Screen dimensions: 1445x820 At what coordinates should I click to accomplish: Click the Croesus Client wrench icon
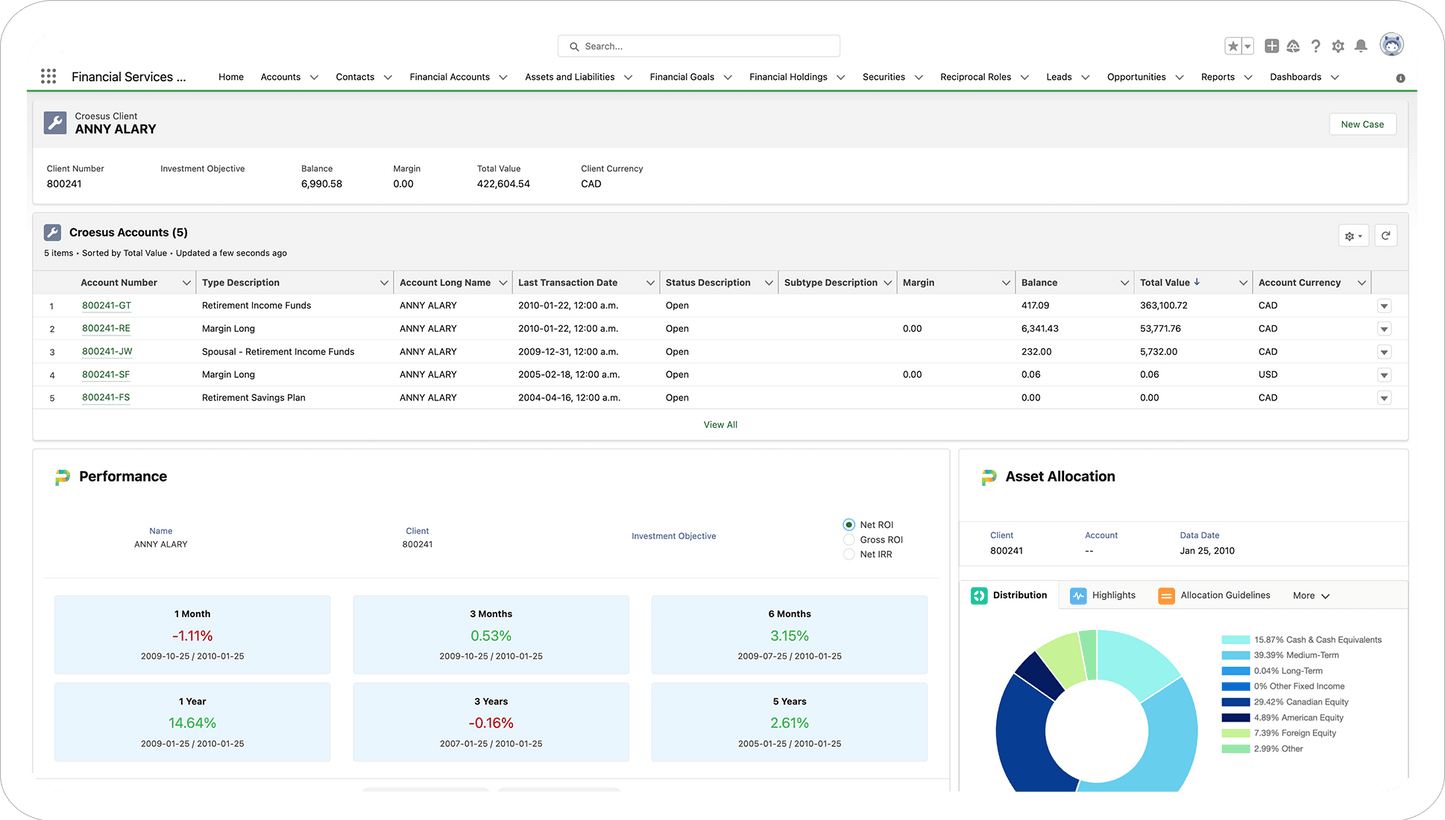(55, 123)
